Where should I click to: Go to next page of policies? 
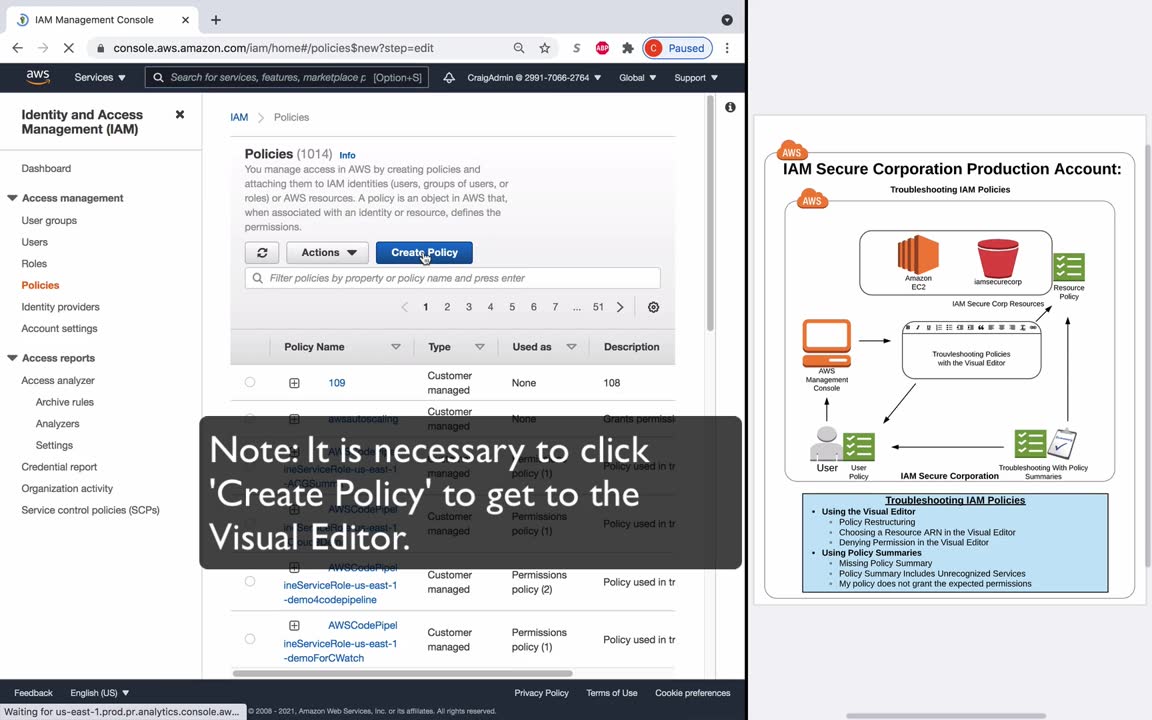(620, 307)
